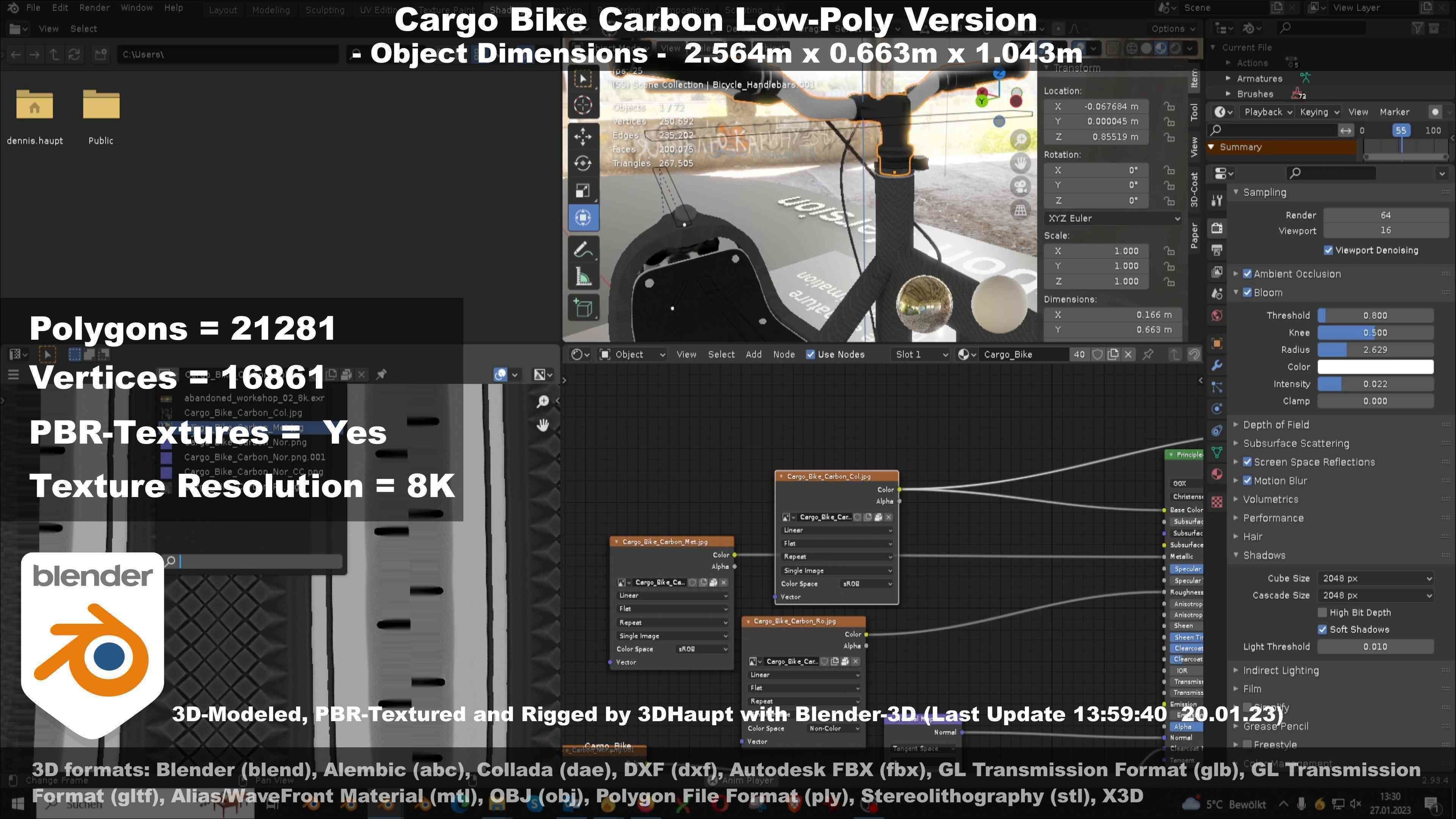Adjust the Bloom Threshold slider
The image size is (1456, 819).
(1375, 315)
